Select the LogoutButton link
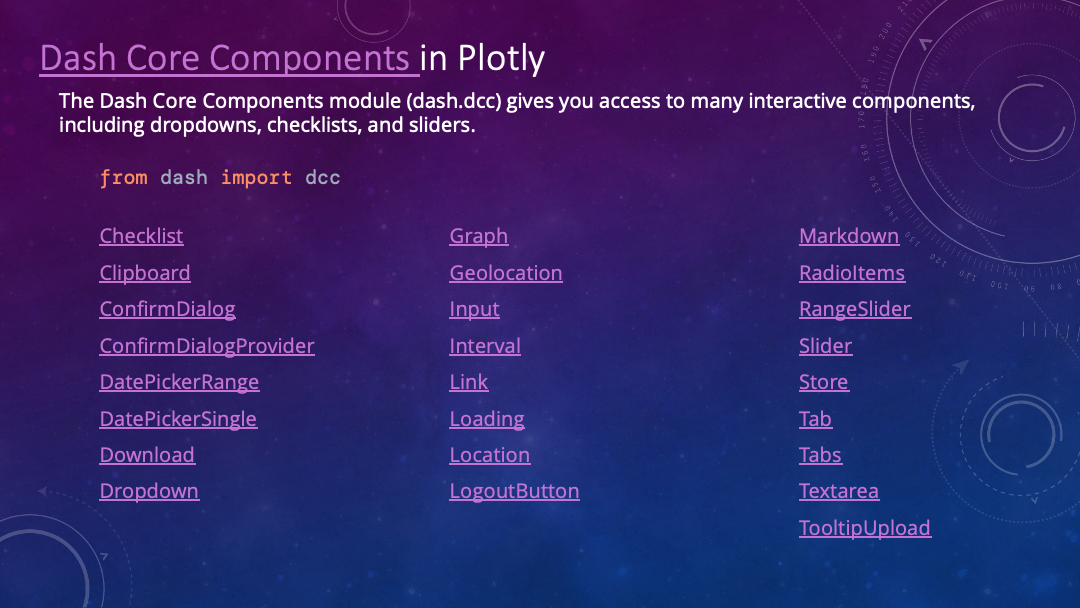The width and height of the screenshot is (1080, 608). pos(514,491)
